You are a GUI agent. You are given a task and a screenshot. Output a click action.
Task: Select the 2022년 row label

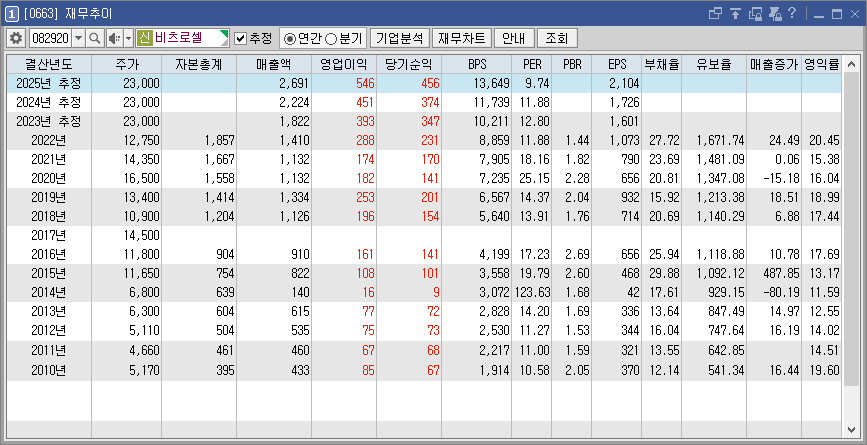pos(49,140)
